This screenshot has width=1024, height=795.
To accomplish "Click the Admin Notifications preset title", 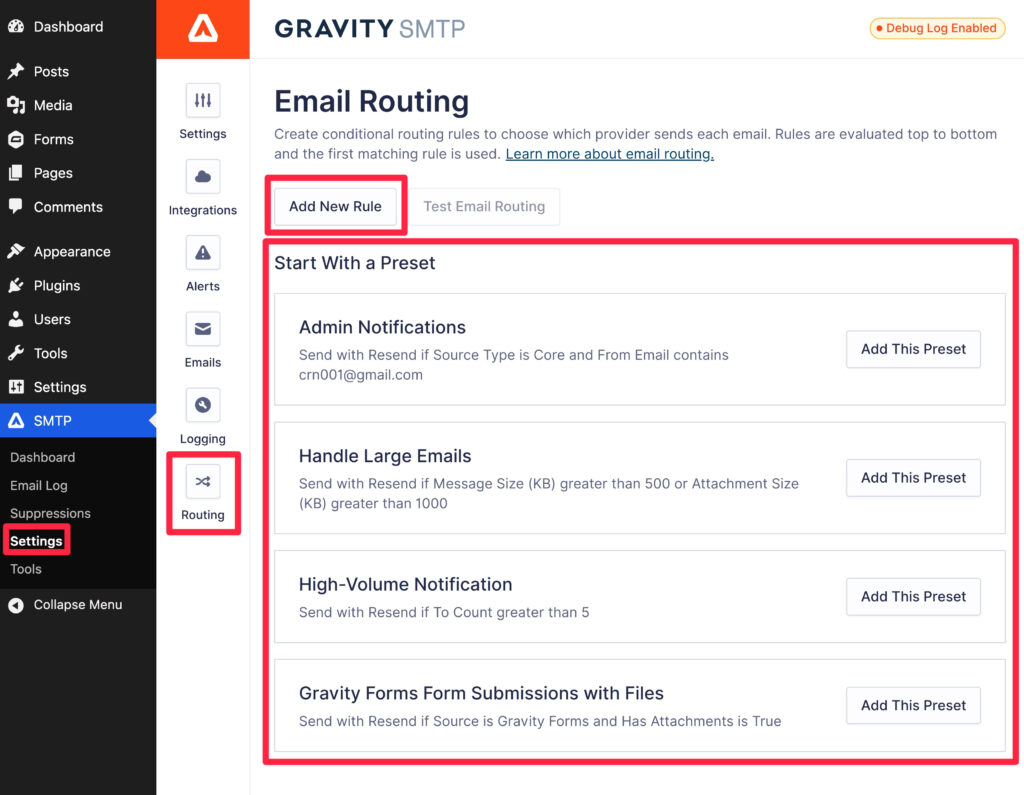I will pos(382,327).
